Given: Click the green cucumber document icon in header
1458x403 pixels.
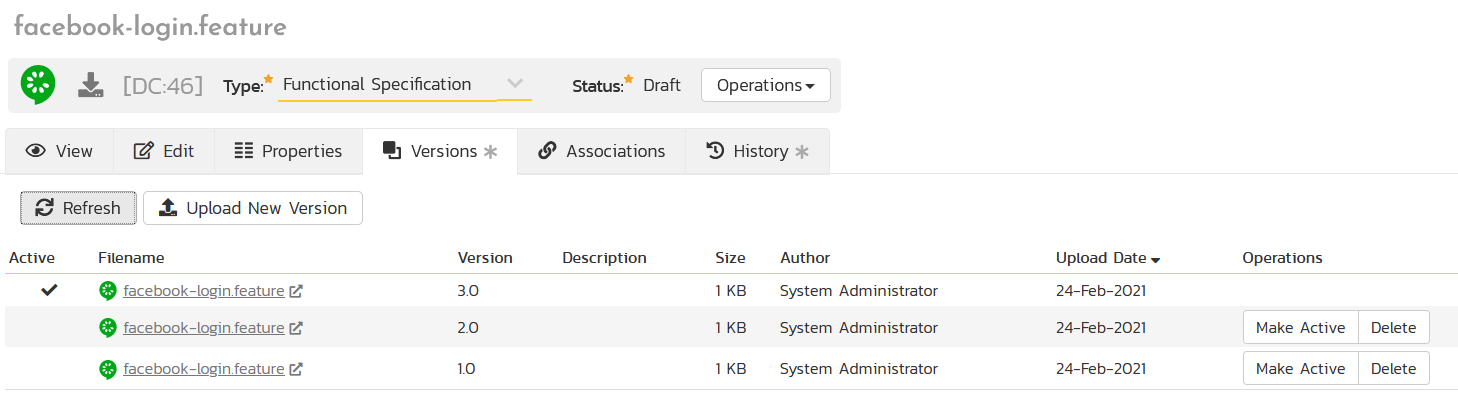Looking at the screenshot, I should (38, 85).
